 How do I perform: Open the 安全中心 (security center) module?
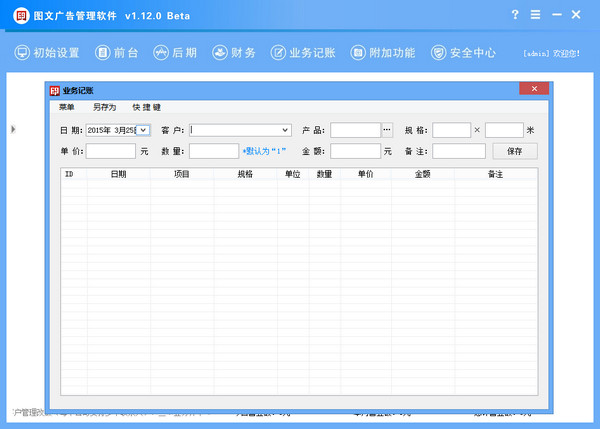point(463,53)
